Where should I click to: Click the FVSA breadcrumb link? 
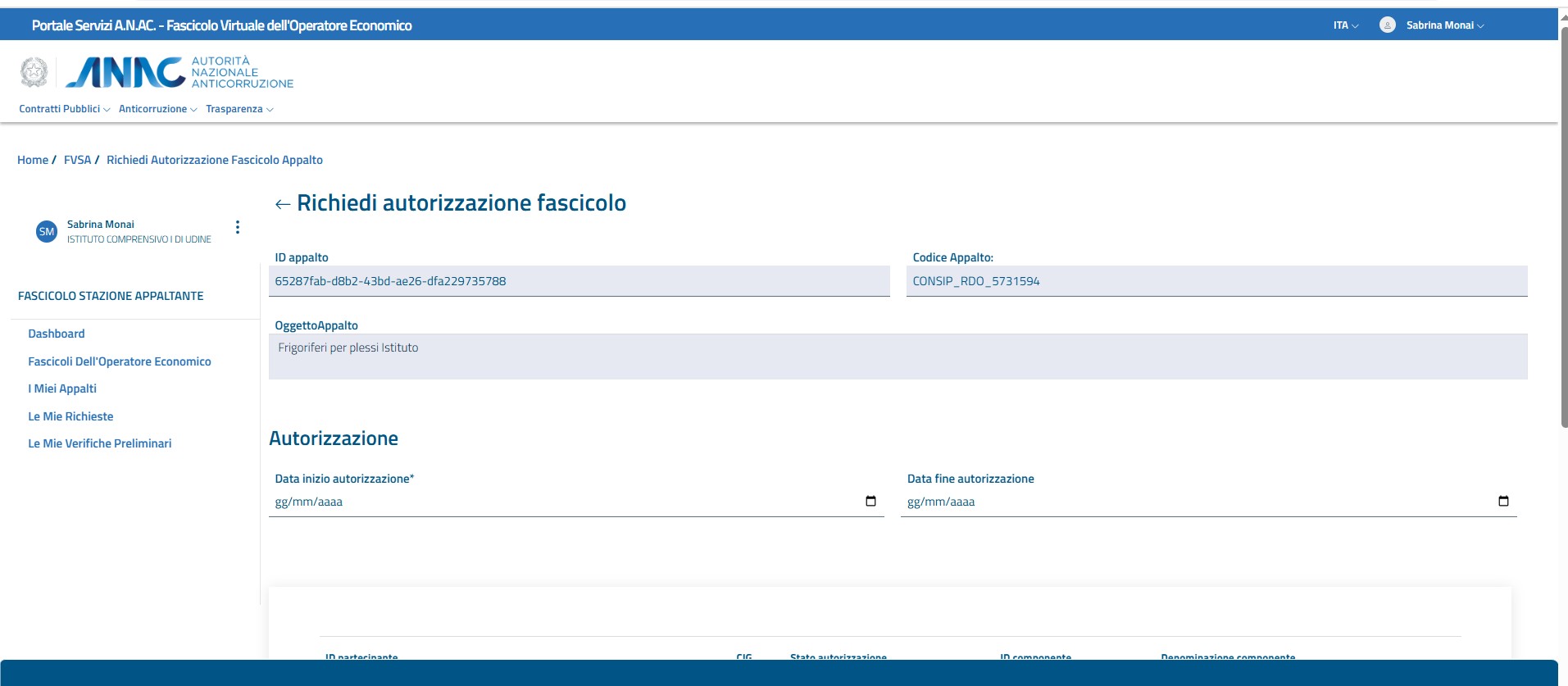pos(77,160)
